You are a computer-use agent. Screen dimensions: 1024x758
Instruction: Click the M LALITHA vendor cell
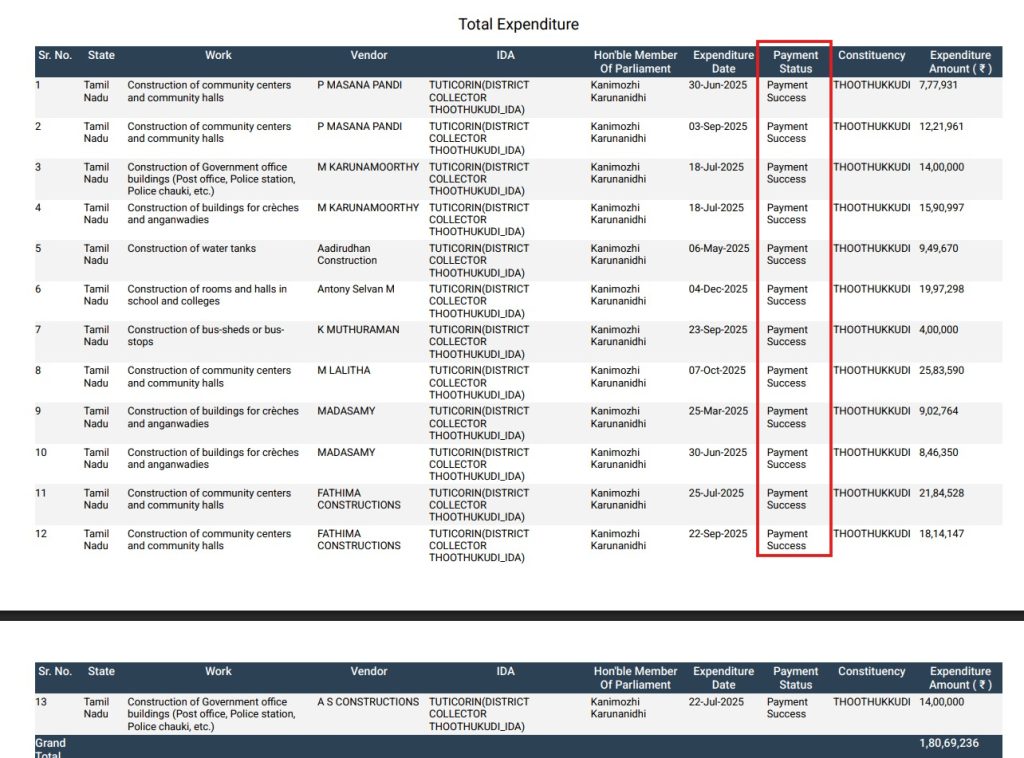[x=344, y=370]
